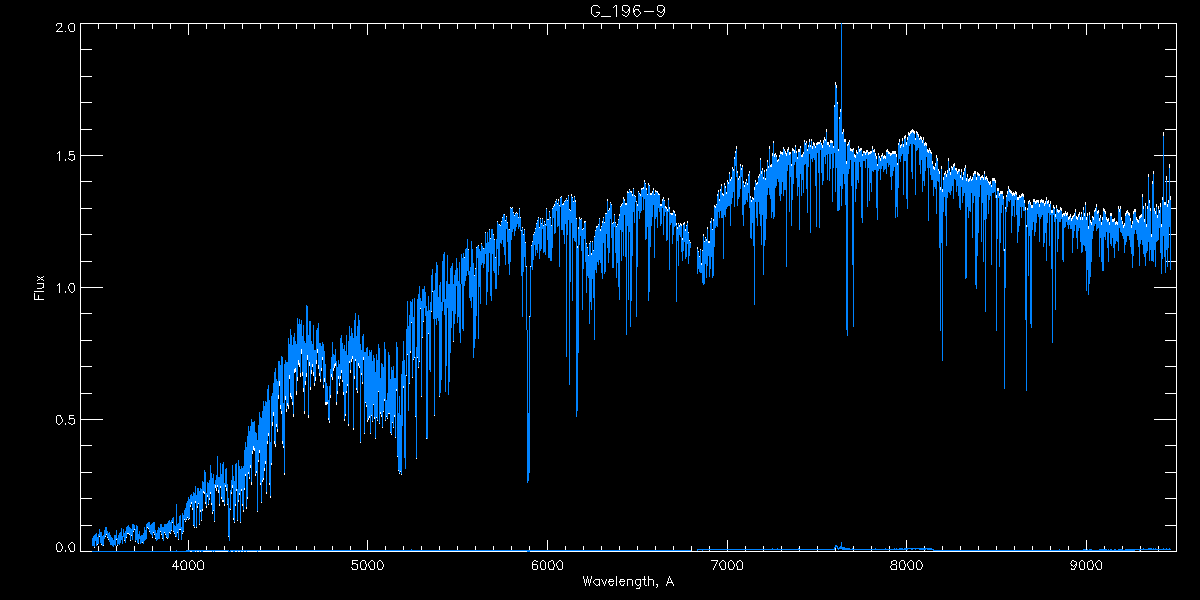Image resolution: width=1200 pixels, height=600 pixels.
Task: Click the 1.5 flux tick label
Action: coord(64,156)
